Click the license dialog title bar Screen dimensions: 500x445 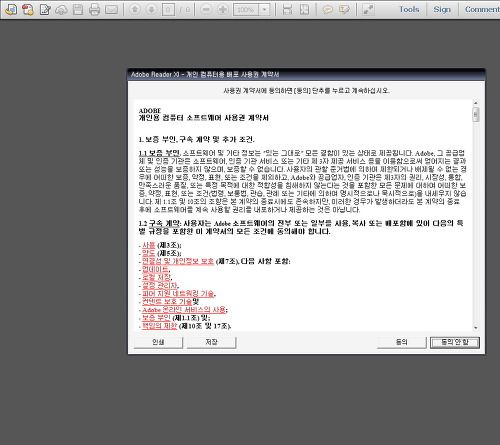(x=306, y=74)
